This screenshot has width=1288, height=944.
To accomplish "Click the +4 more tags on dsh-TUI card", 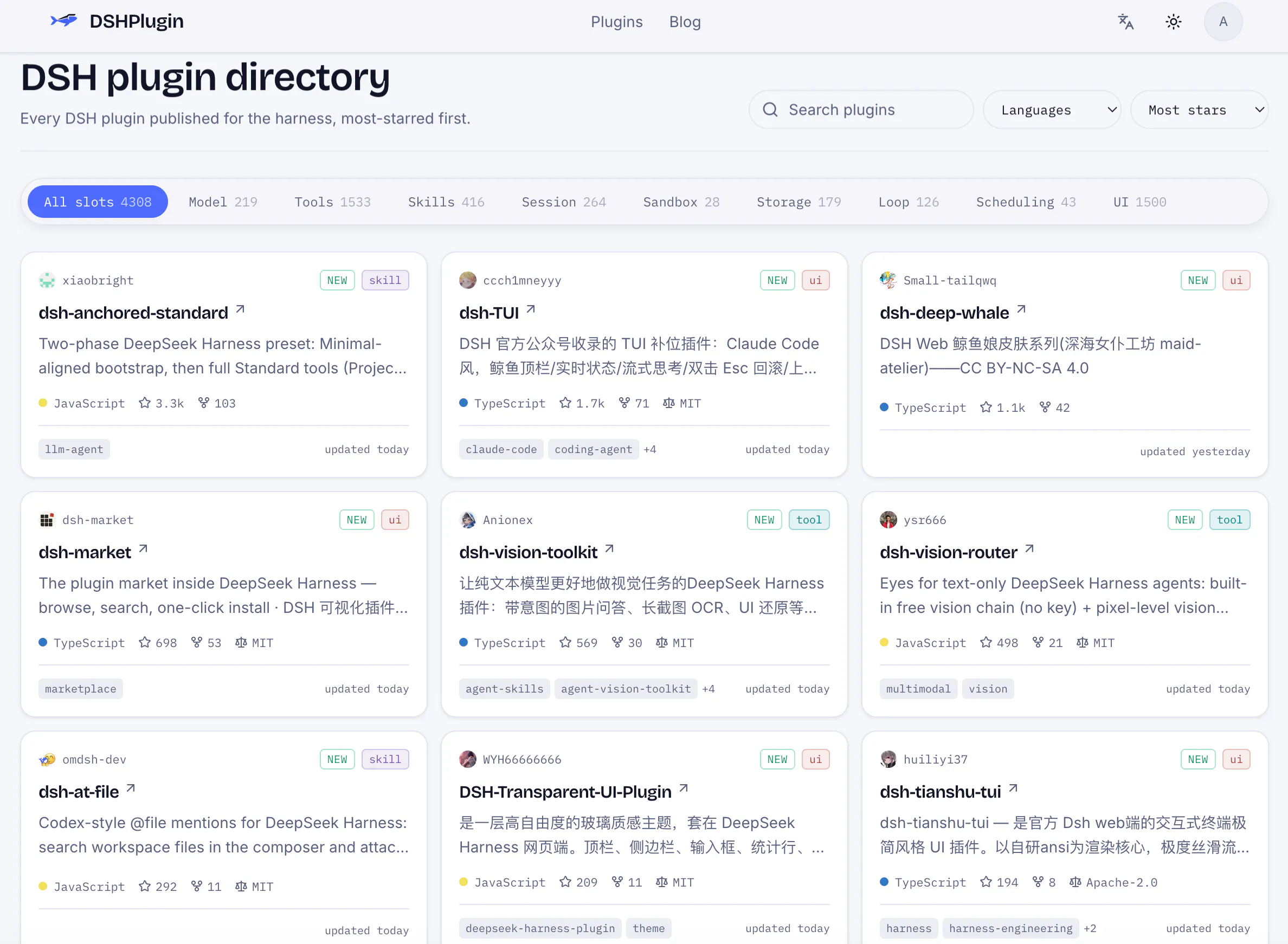I will (x=649, y=449).
